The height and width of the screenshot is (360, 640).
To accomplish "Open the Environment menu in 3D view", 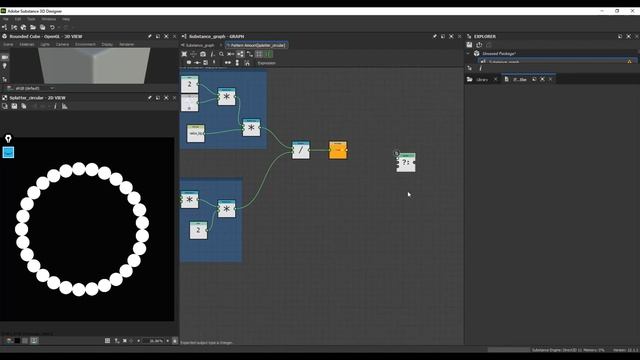I will coord(85,44).
